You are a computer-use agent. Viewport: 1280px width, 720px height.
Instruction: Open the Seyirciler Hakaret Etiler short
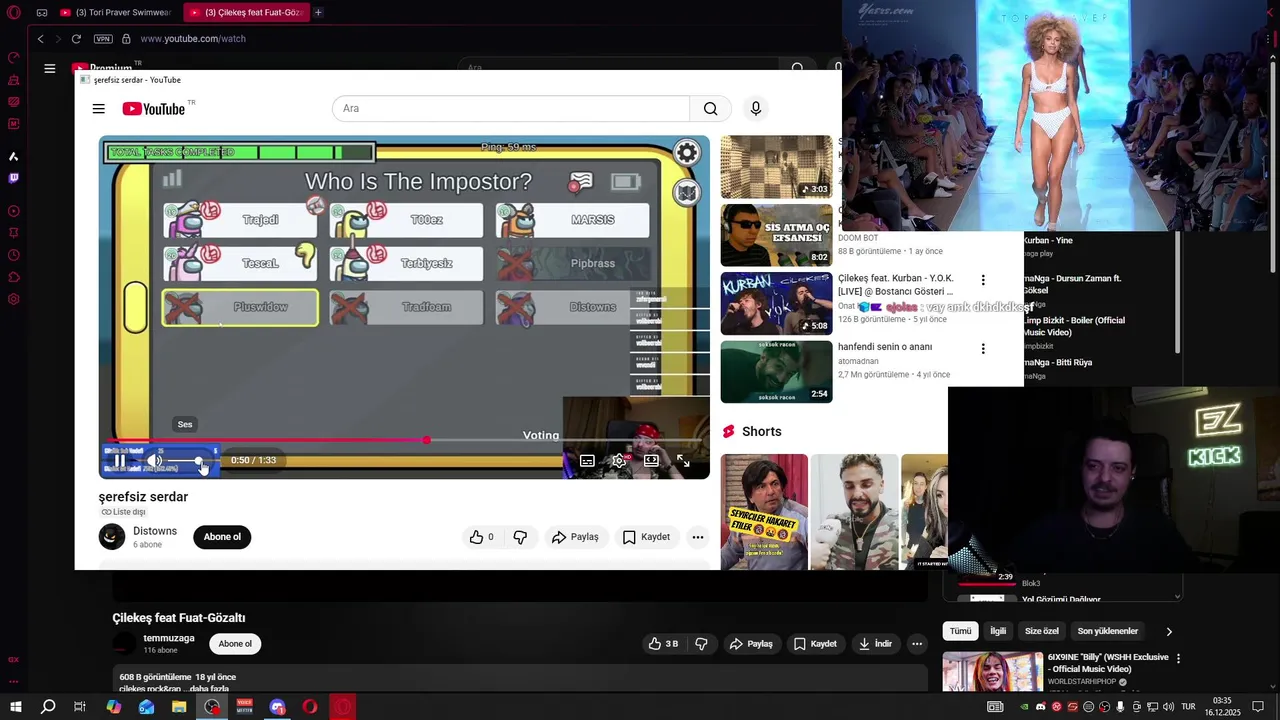(x=764, y=512)
